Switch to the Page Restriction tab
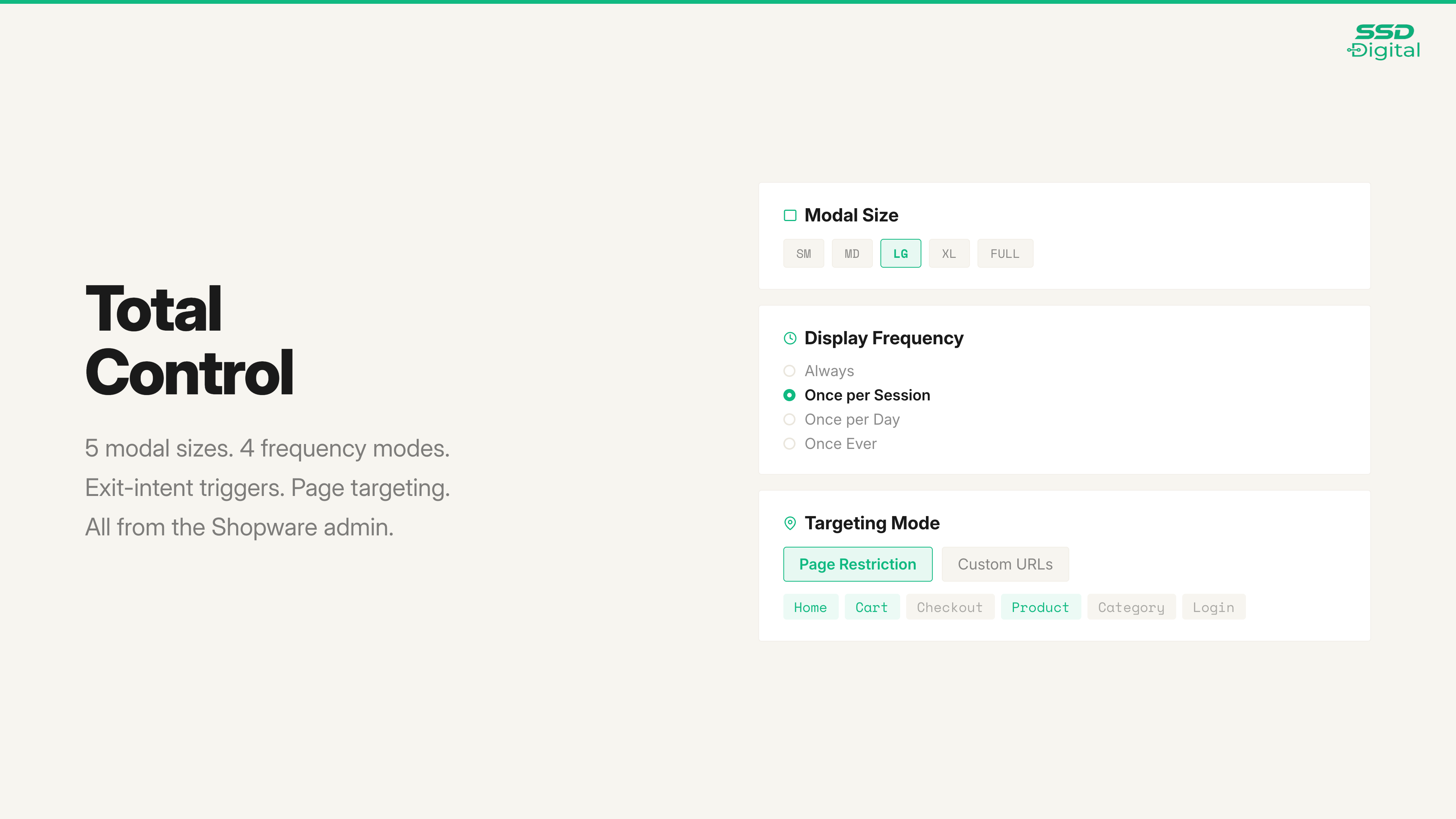The image size is (1456, 819). 857,564
